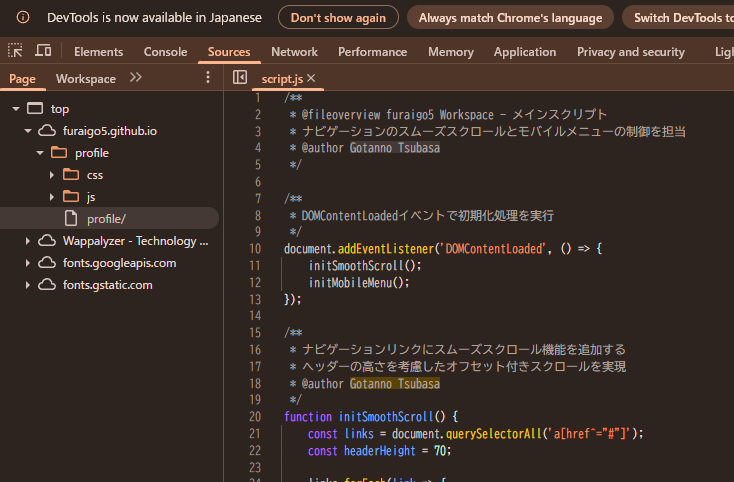Switch to the Network panel tab
The height and width of the screenshot is (482, 734).
(294, 51)
